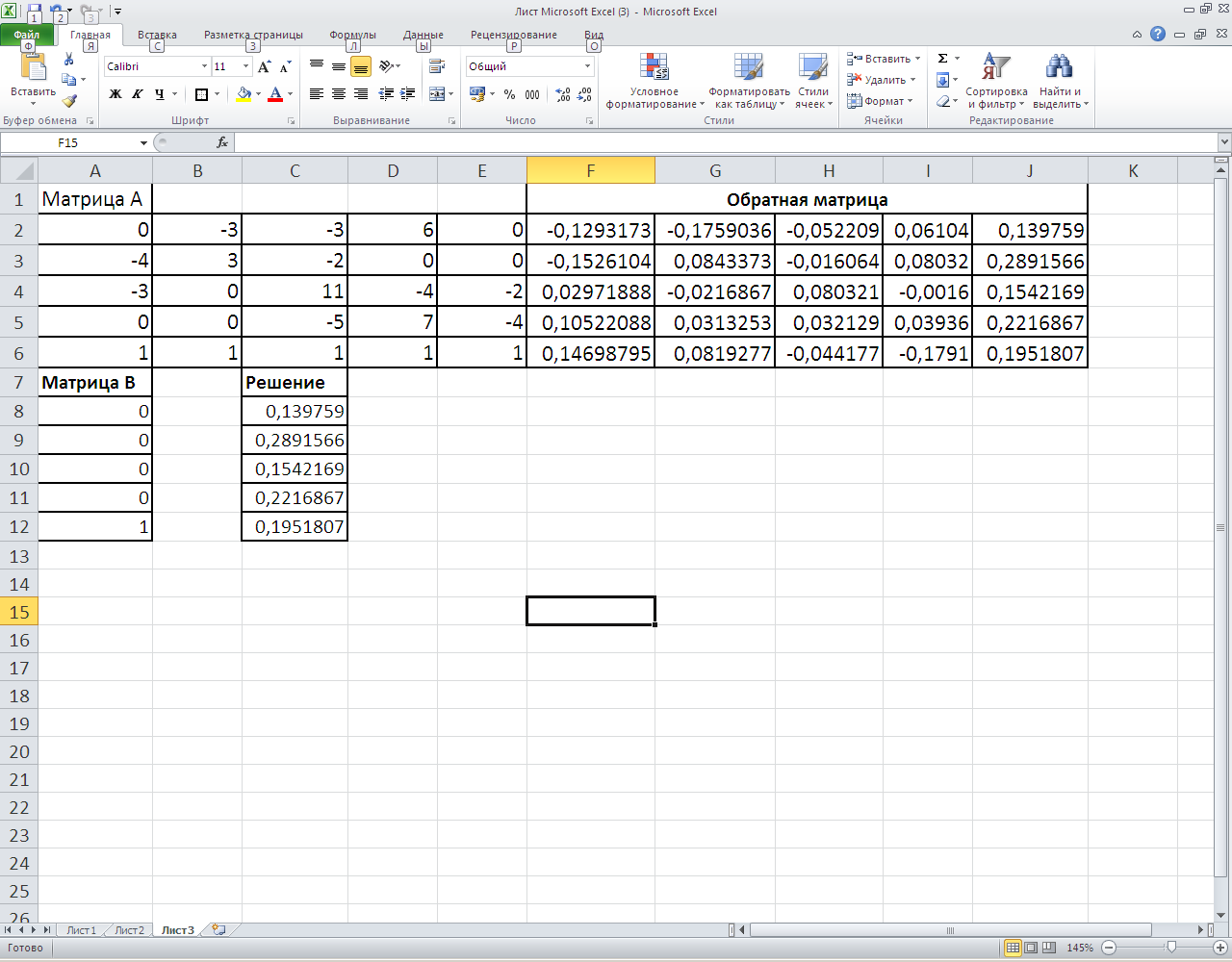Click the Cut scissors icon
This screenshot has height=962, width=1232.
[68, 59]
